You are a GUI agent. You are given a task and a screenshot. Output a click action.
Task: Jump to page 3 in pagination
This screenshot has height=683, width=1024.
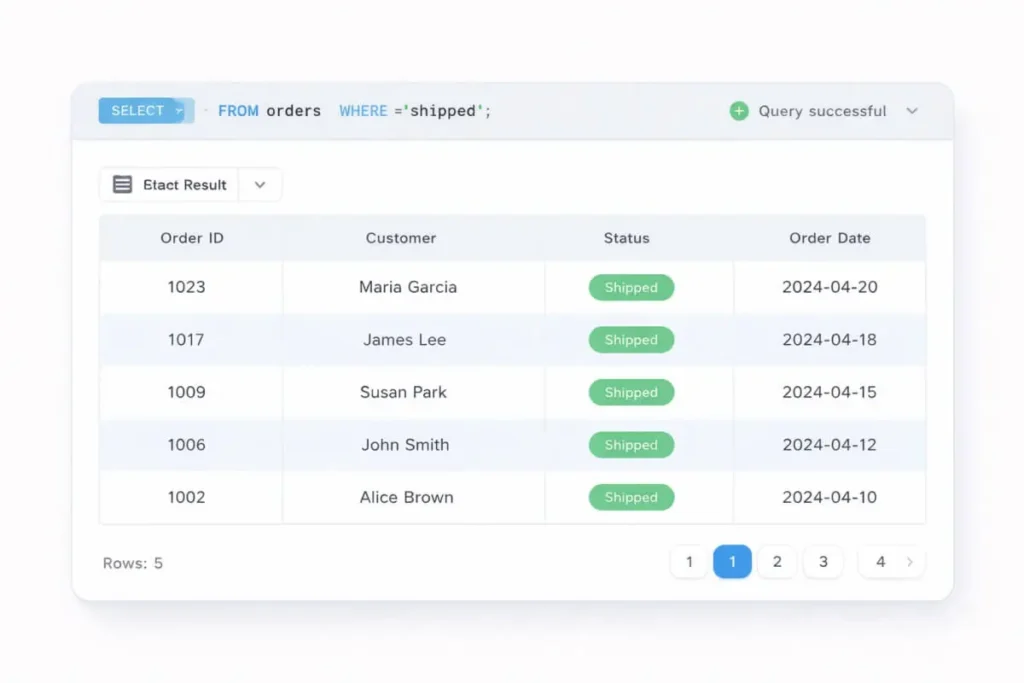click(823, 562)
